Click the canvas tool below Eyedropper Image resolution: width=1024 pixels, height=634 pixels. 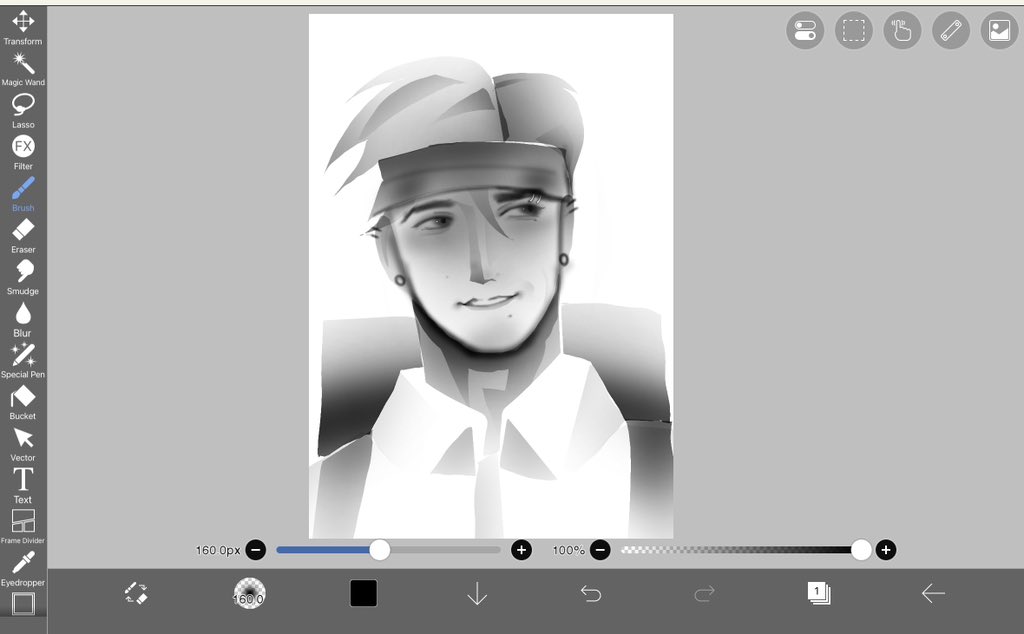point(23,604)
